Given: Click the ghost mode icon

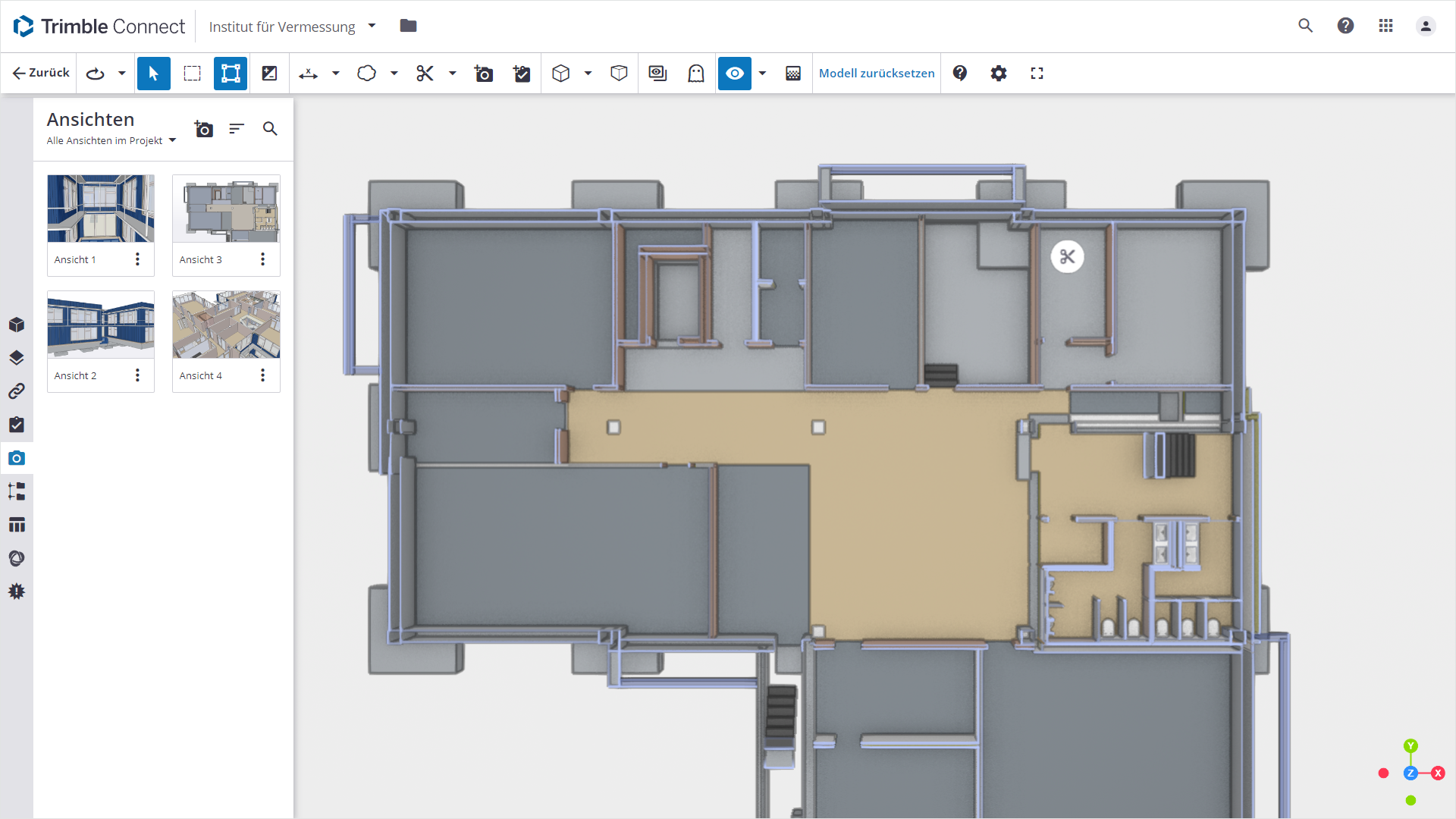Looking at the screenshot, I should point(695,74).
